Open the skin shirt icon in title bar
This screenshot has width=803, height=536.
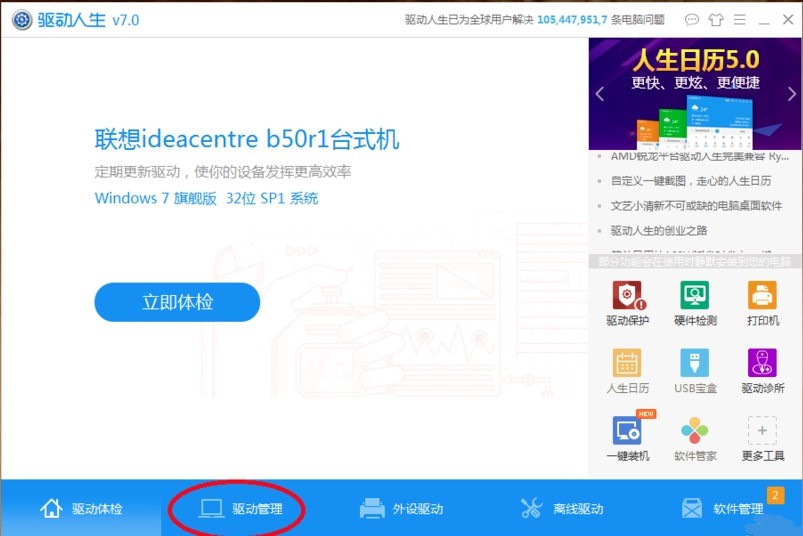[x=715, y=20]
